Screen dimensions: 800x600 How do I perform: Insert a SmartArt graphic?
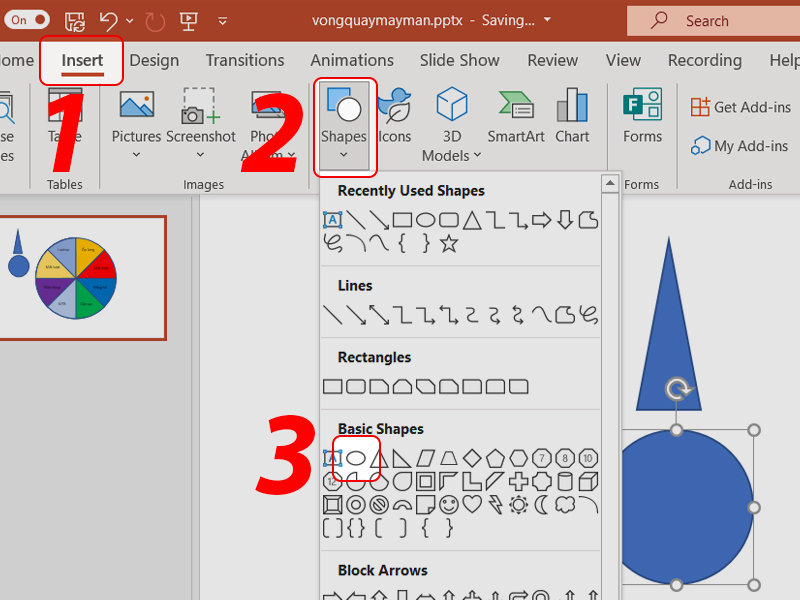coord(516,118)
